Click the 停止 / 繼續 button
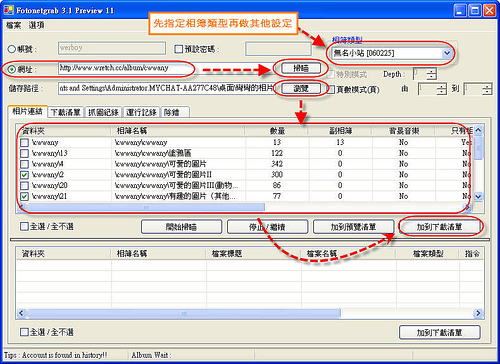The width and height of the screenshot is (500, 364). click(267, 227)
